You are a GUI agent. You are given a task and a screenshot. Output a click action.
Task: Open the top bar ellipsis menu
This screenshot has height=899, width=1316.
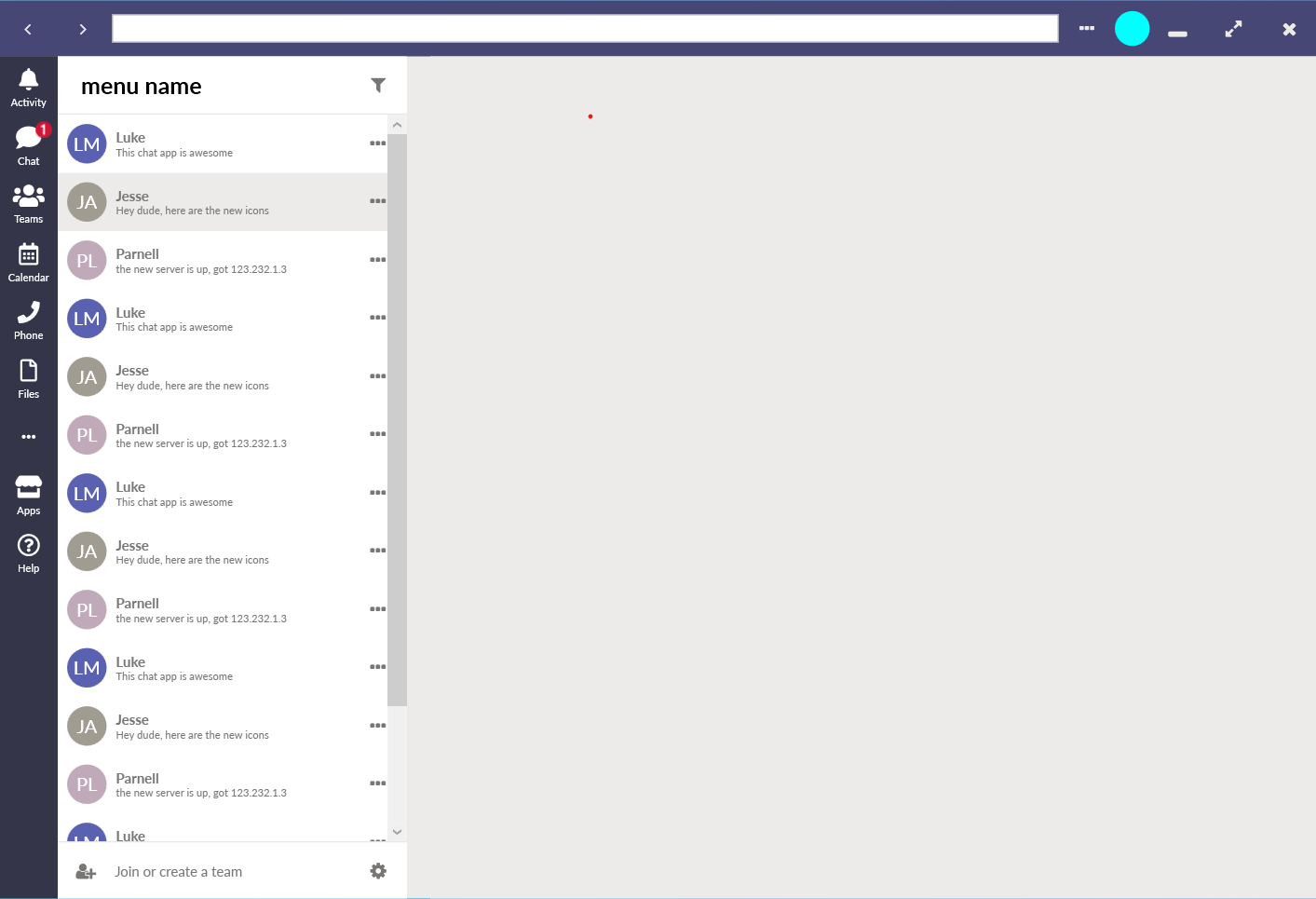tap(1086, 28)
